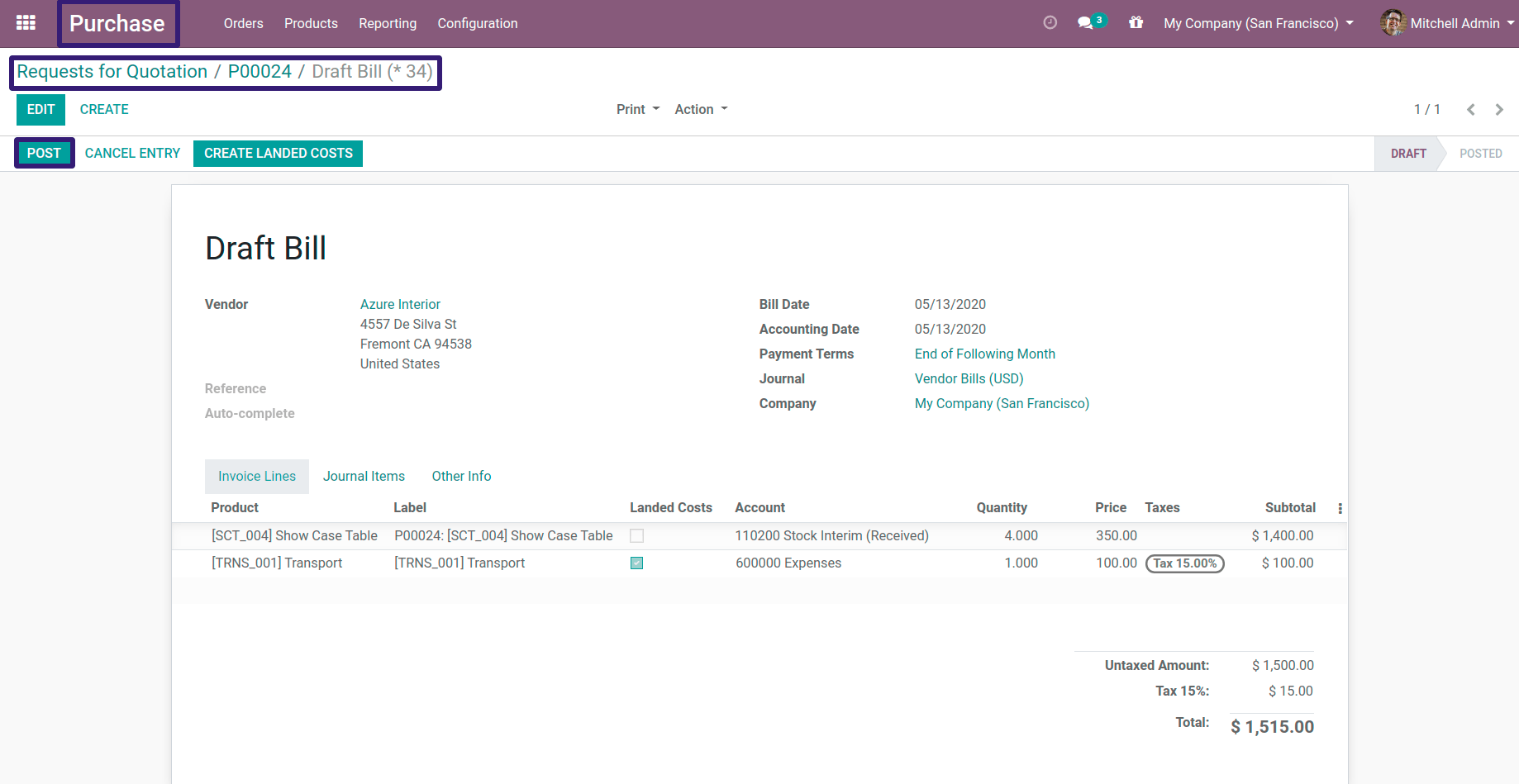Click CANCEL ENTRY button

132,154
